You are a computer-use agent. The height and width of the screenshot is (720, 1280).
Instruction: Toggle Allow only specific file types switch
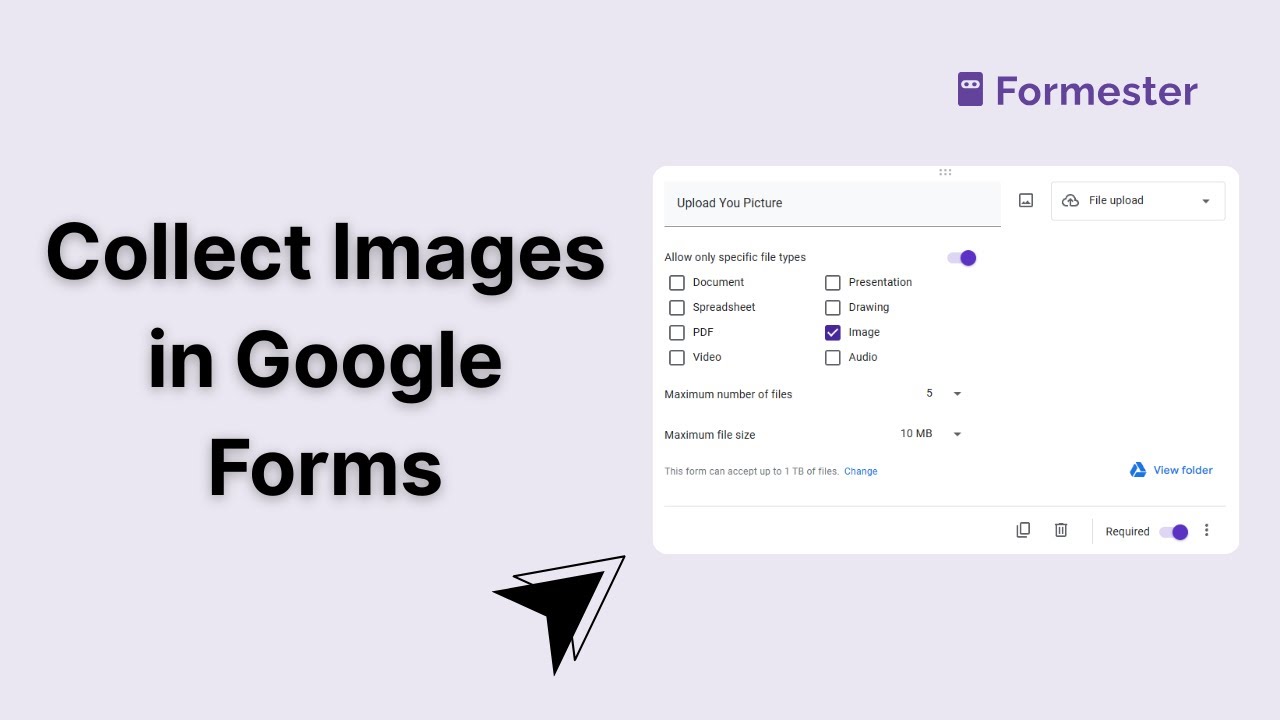pos(962,258)
